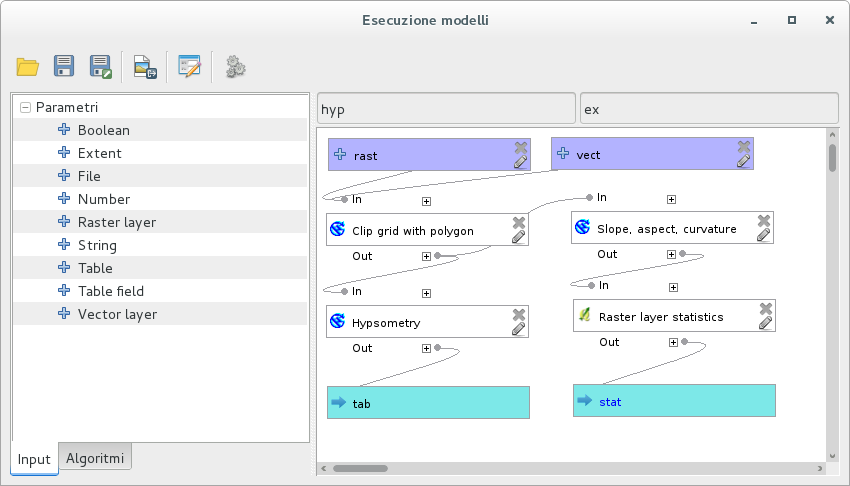
Task: Run the model with the gears icon
Action: coord(236,67)
